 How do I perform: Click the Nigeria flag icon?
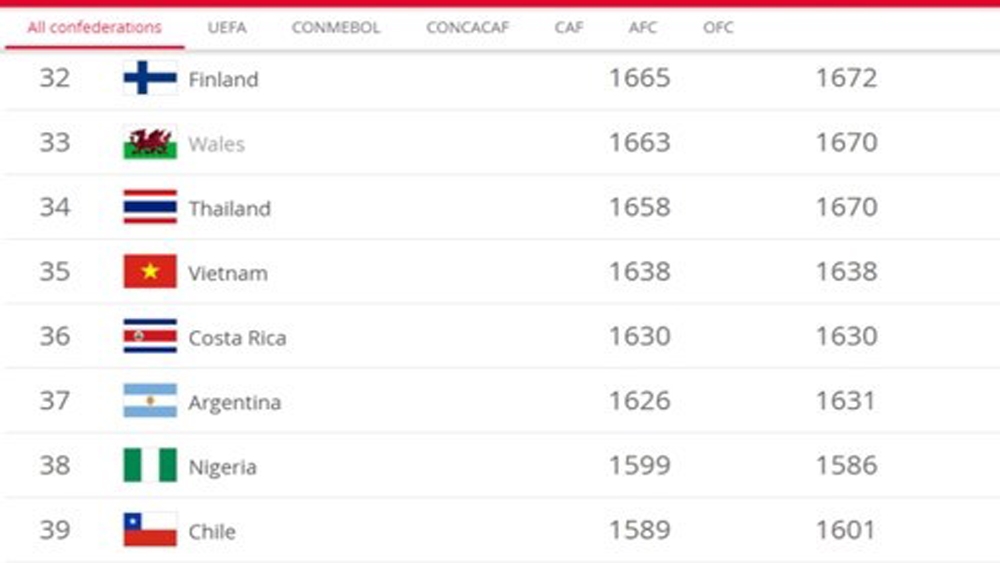[150, 465]
